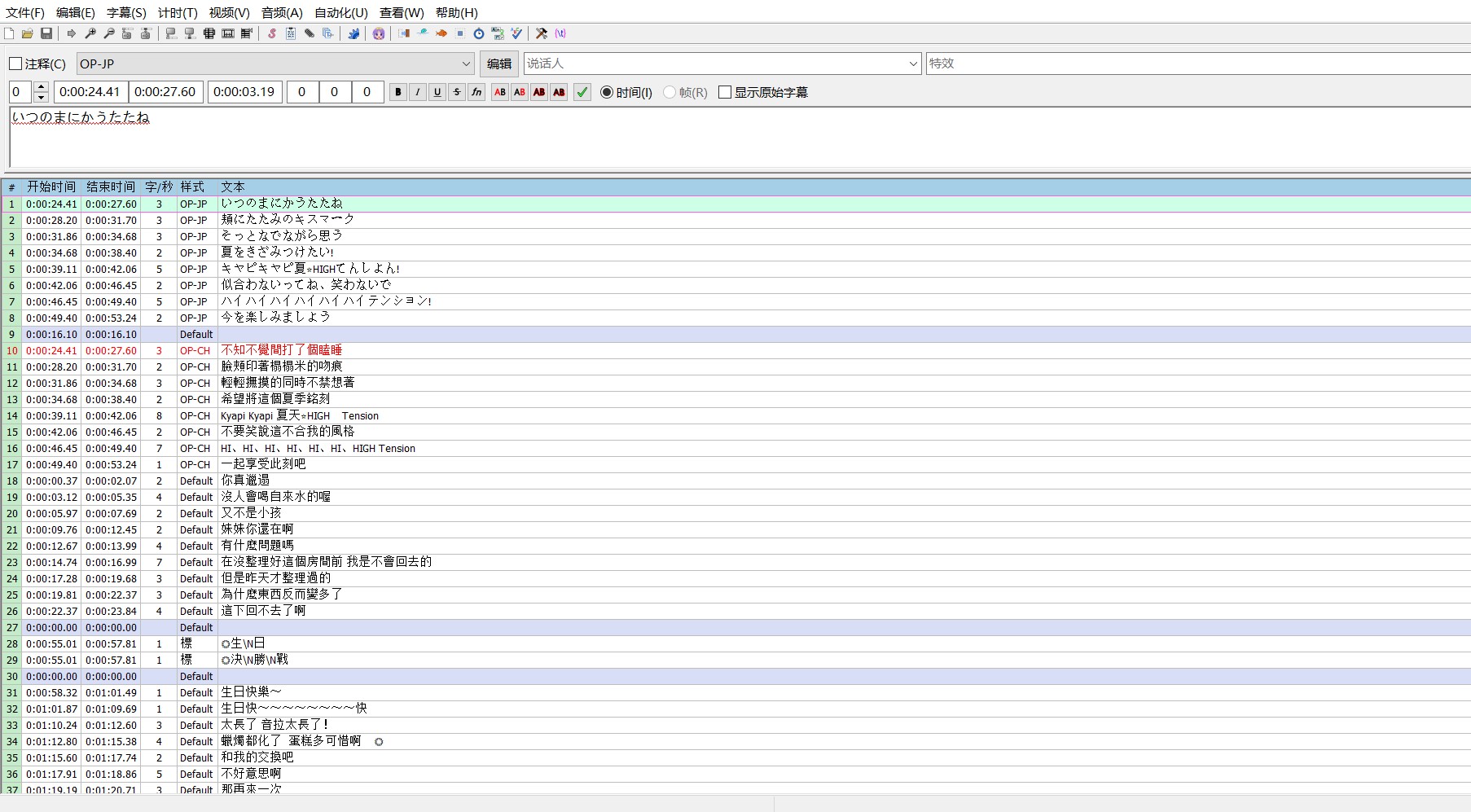Open script Properties clipboard icon
This screenshot has height=812, width=1471.
click(291, 33)
